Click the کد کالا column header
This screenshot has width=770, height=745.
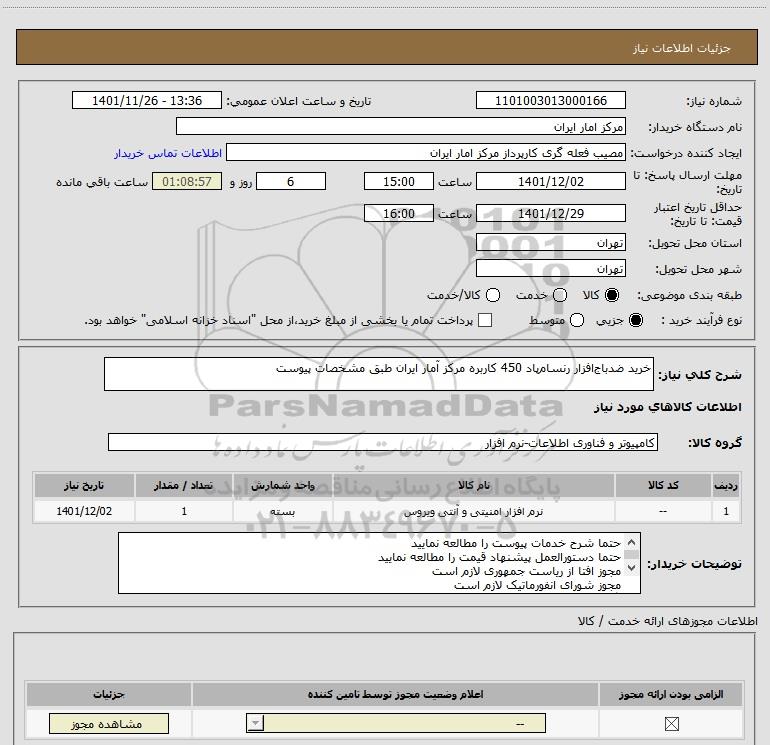(x=663, y=485)
